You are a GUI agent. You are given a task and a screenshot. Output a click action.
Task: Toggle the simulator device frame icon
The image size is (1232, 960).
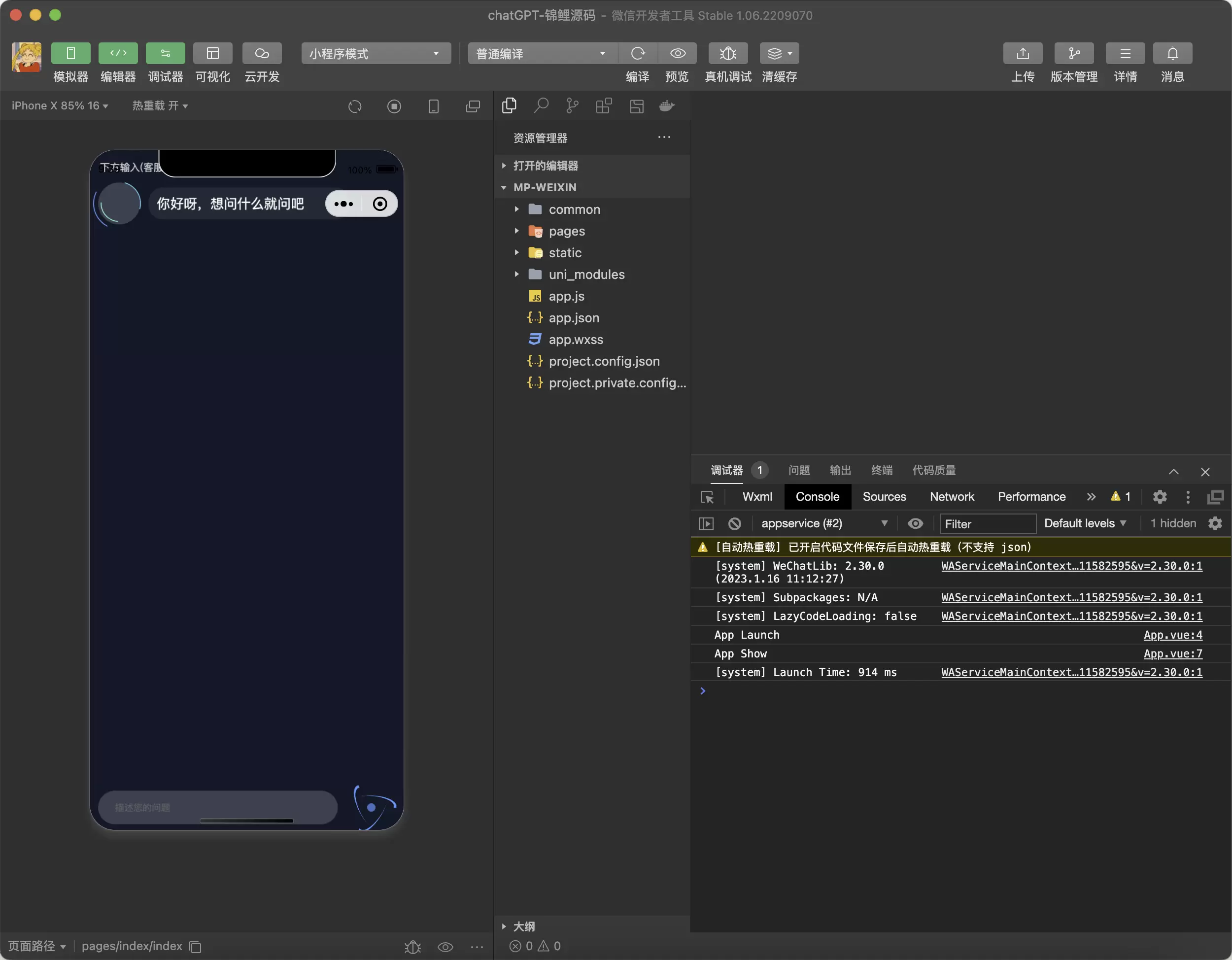click(434, 106)
